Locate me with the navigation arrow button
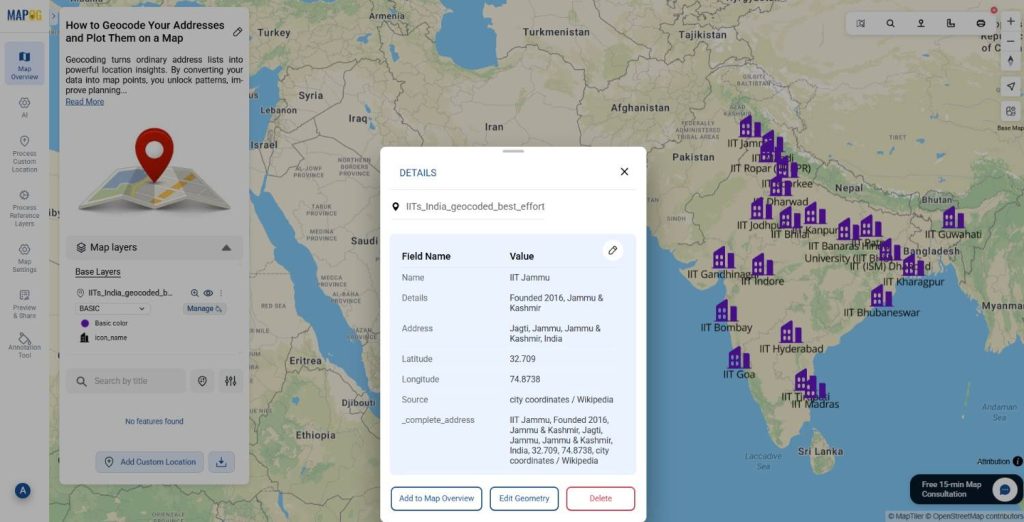Image resolution: width=1024 pixels, height=522 pixels. pyautogui.click(x=1011, y=86)
